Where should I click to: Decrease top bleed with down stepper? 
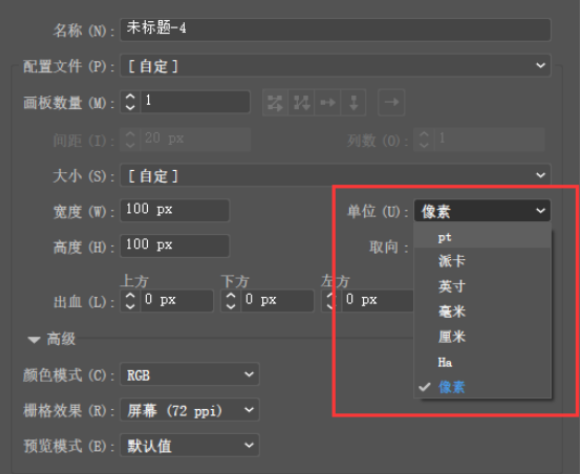[x=130, y=306]
